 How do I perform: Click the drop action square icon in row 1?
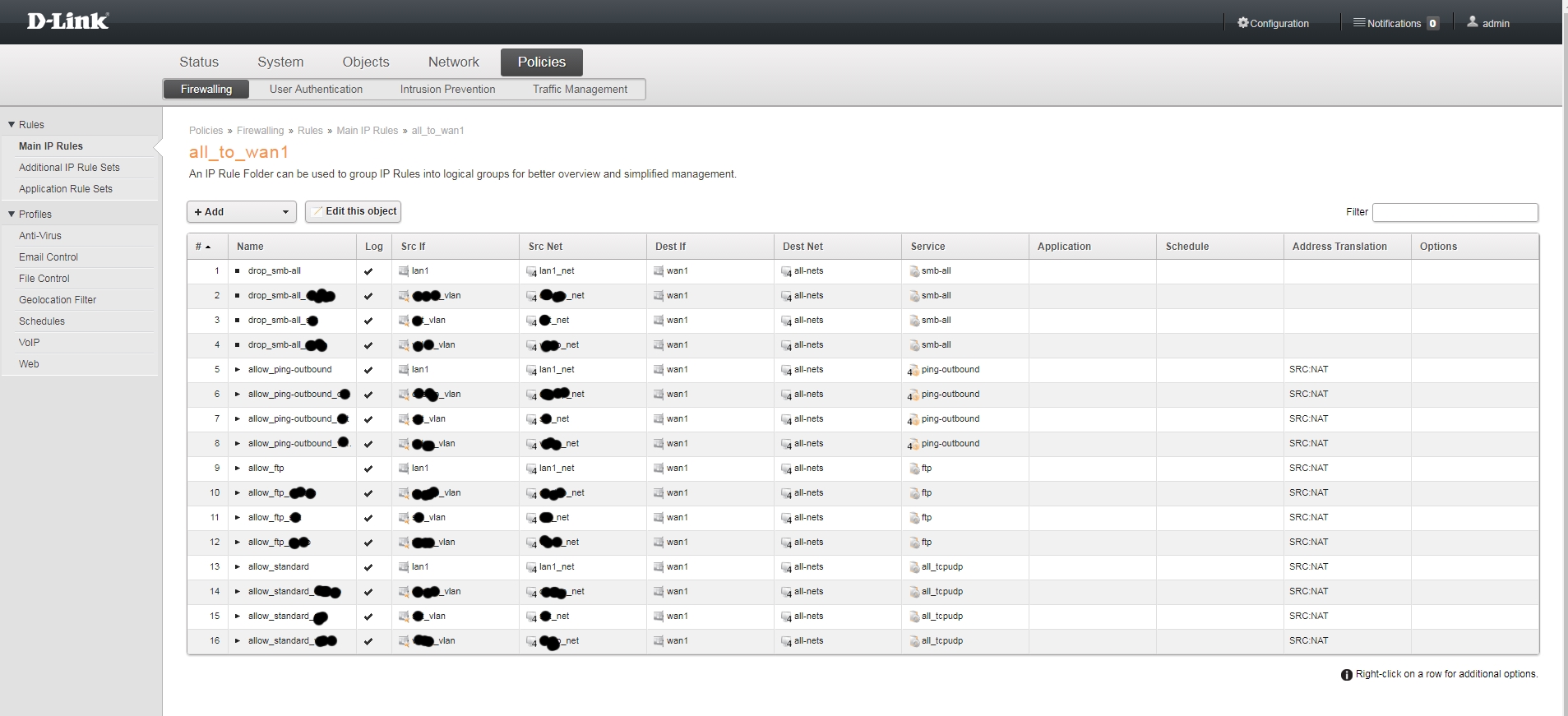tap(238, 270)
